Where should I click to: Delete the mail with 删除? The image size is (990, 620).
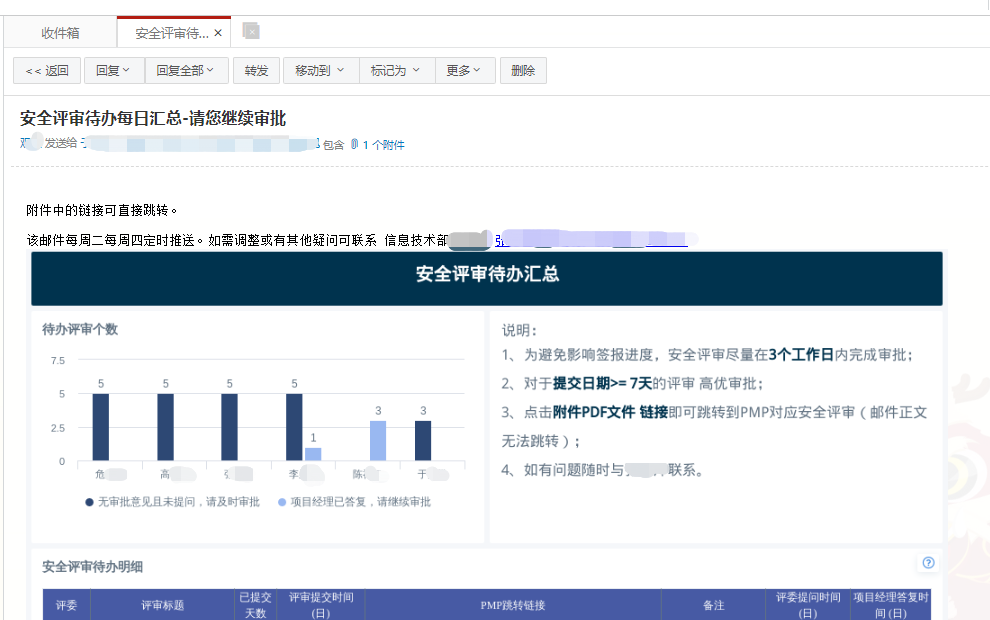pos(523,71)
